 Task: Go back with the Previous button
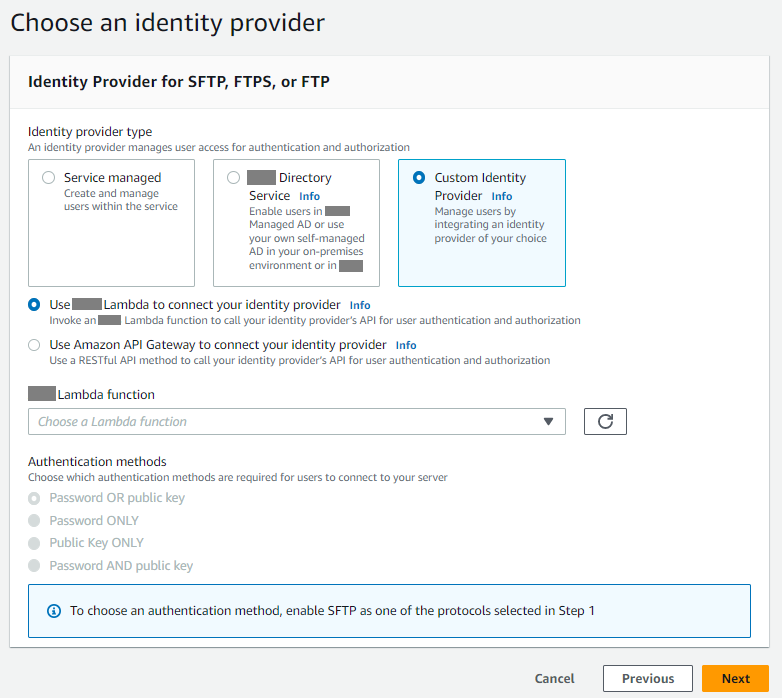tap(647, 678)
